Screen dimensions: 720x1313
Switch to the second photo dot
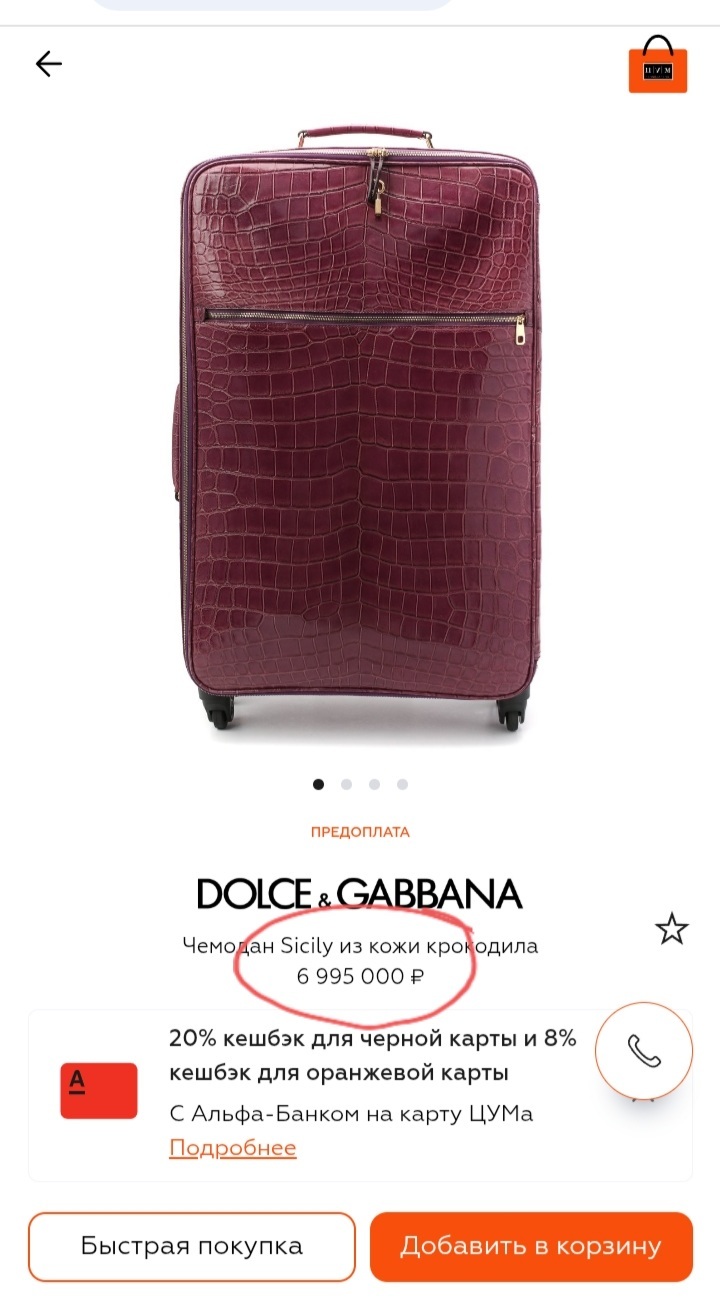347,784
